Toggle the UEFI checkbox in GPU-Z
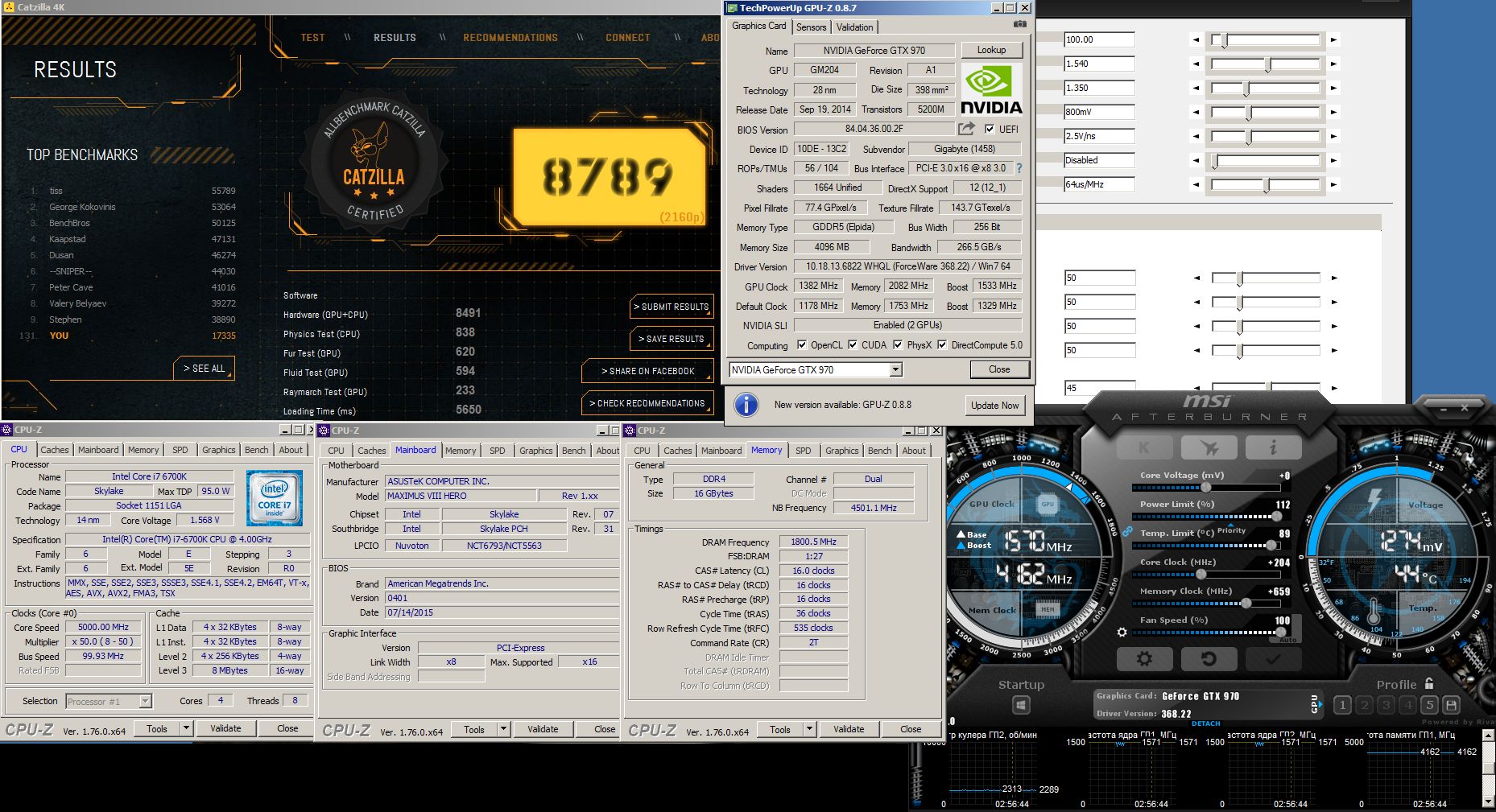Viewport: 1496px width, 812px height. coord(990,129)
